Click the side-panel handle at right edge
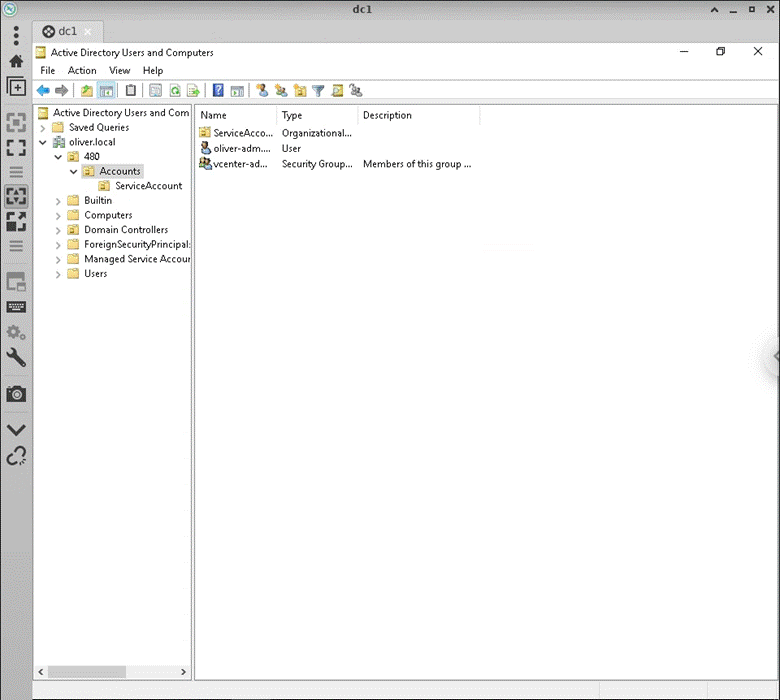 774,356
